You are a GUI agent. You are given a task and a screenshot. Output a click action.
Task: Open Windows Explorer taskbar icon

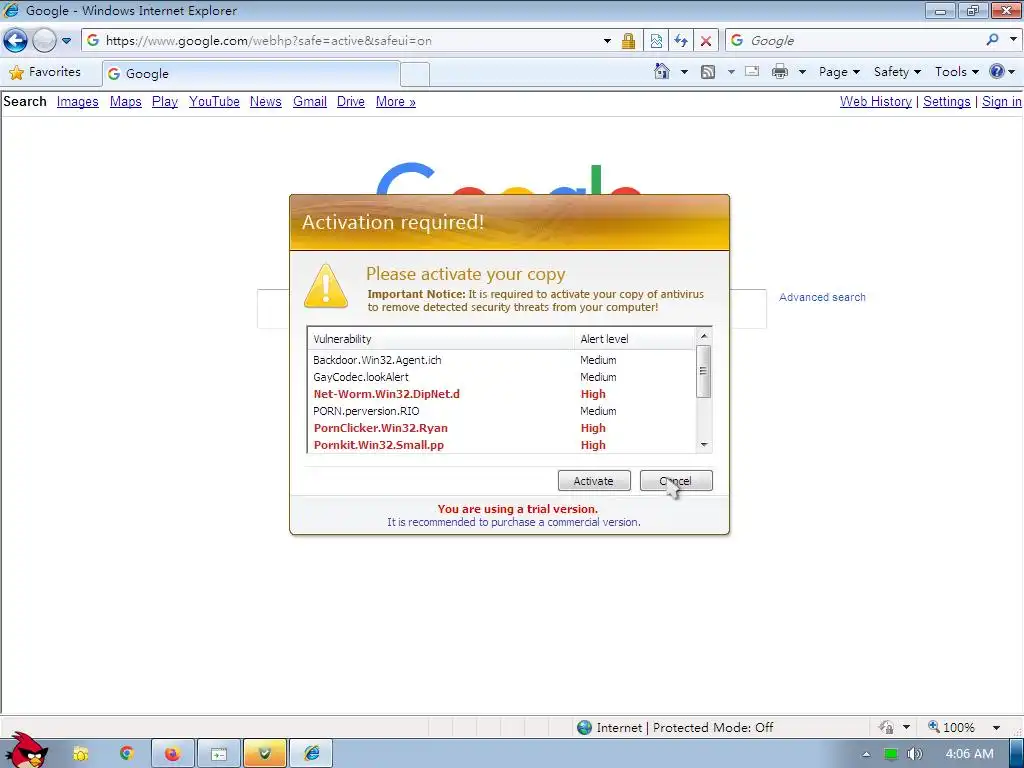tap(80, 754)
